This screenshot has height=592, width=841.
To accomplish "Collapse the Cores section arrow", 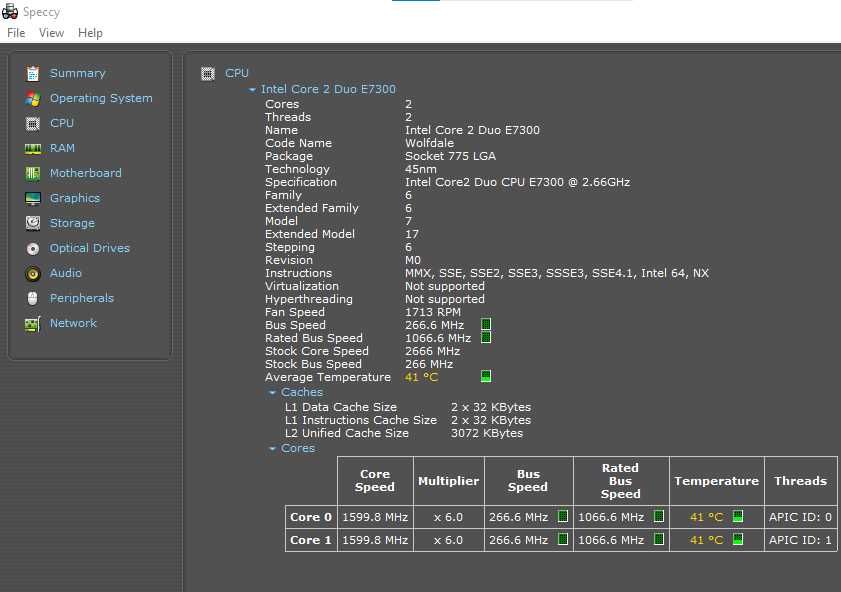I will [x=272, y=448].
